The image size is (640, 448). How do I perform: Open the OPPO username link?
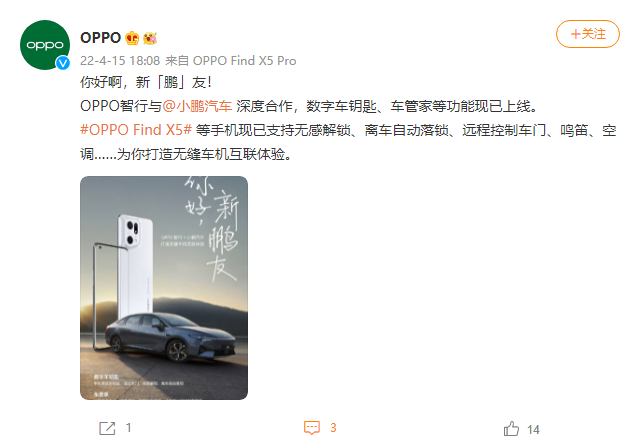tap(100, 38)
